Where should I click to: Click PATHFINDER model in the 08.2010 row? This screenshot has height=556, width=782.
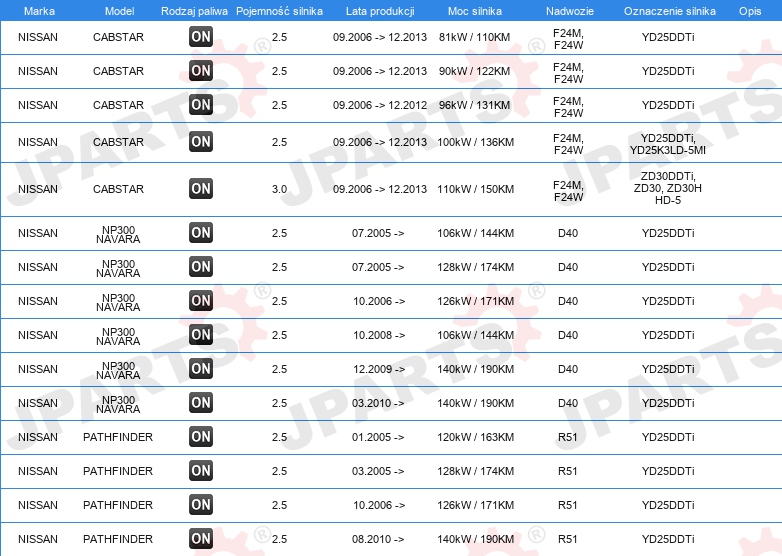point(118,539)
